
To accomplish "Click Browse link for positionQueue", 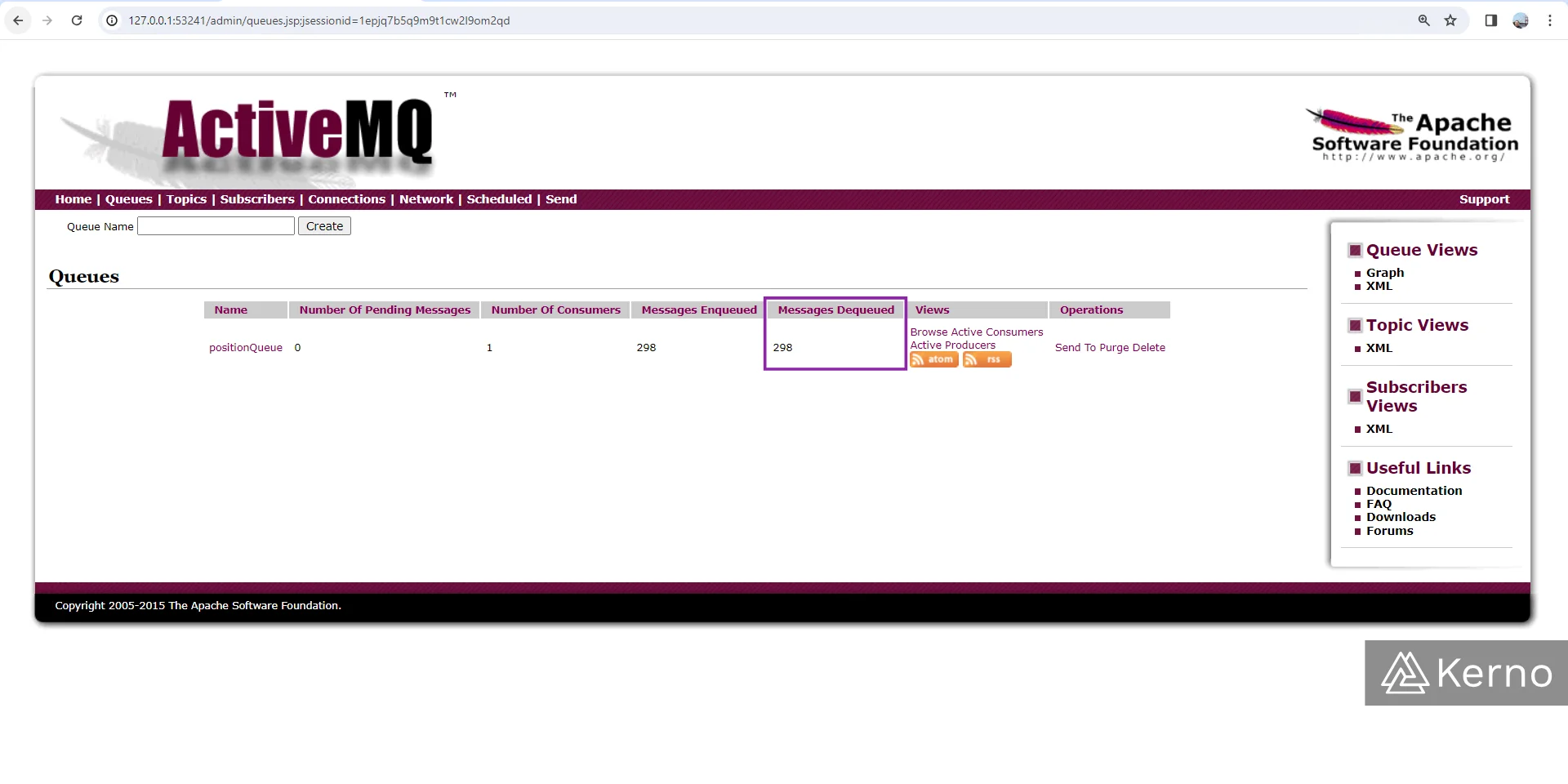I will click(x=929, y=332).
